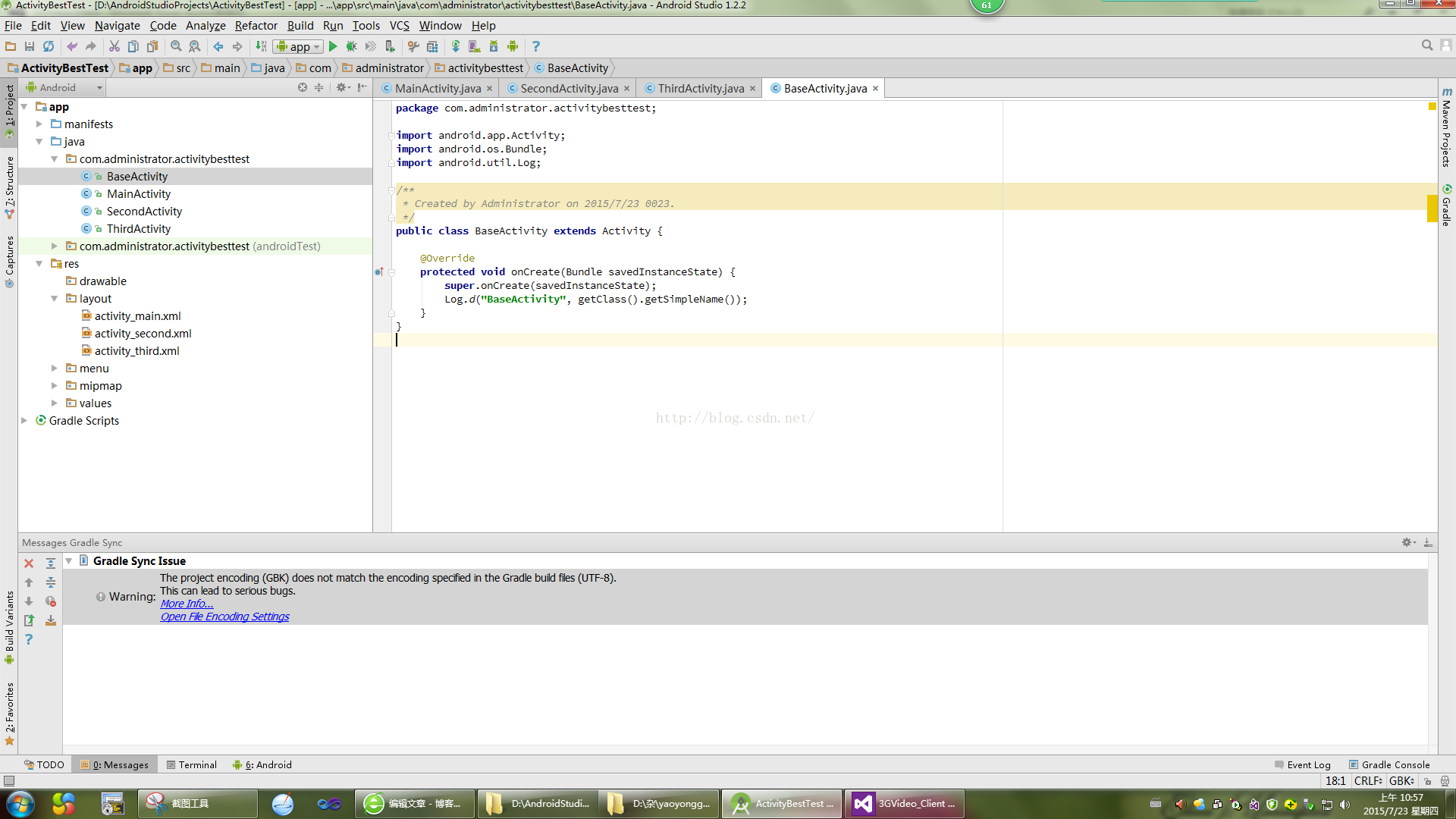Click Scroll from Source target icon
Screen dimensions: 1456x819
tap(303, 88)
